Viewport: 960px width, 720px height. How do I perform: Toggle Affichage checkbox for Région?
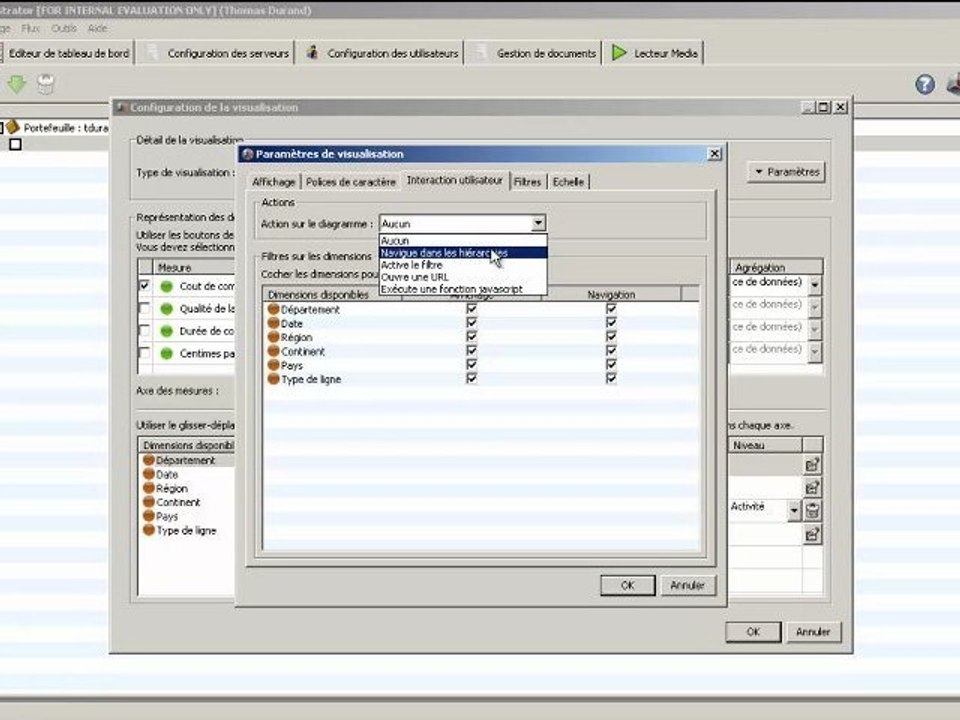click(x=471, y=336)
